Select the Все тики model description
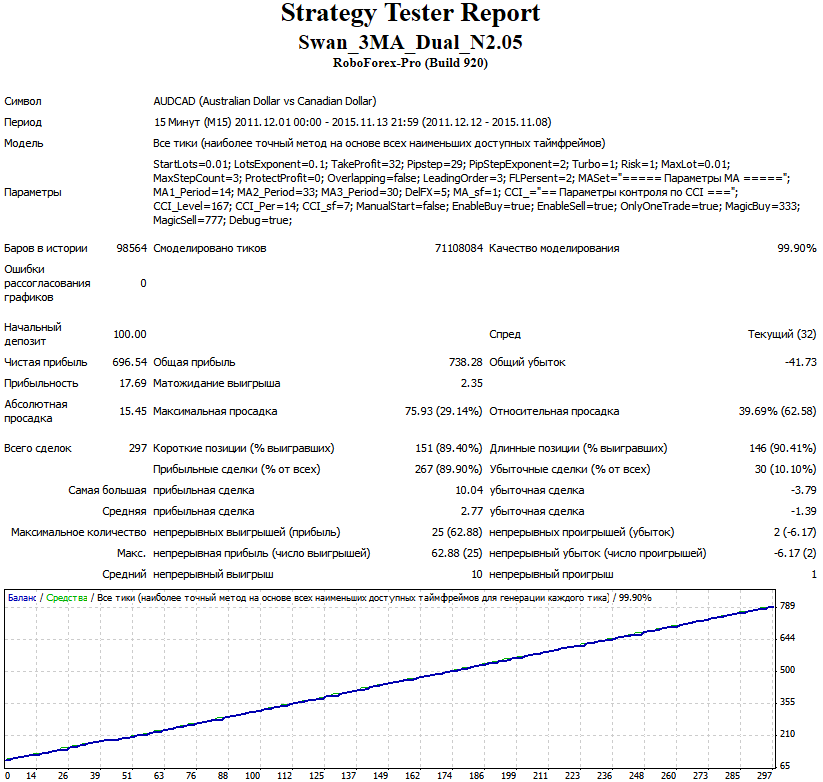 pyautogui.click(x=379, y=143)
